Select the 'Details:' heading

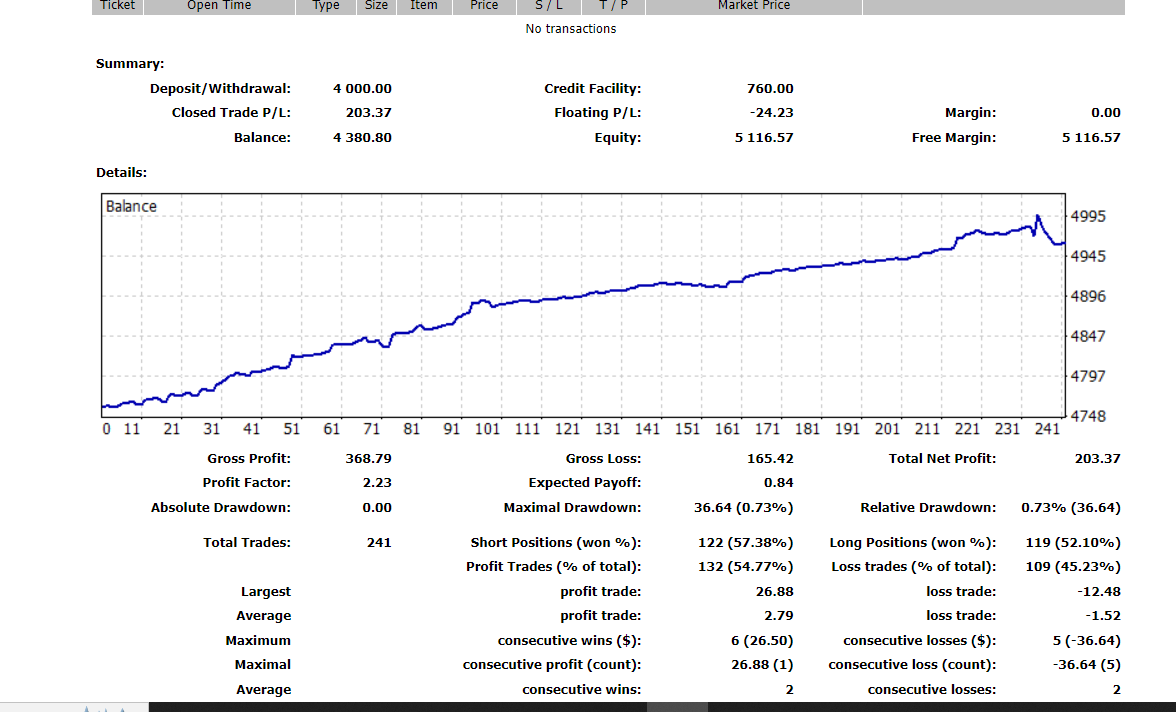(122, 173)
